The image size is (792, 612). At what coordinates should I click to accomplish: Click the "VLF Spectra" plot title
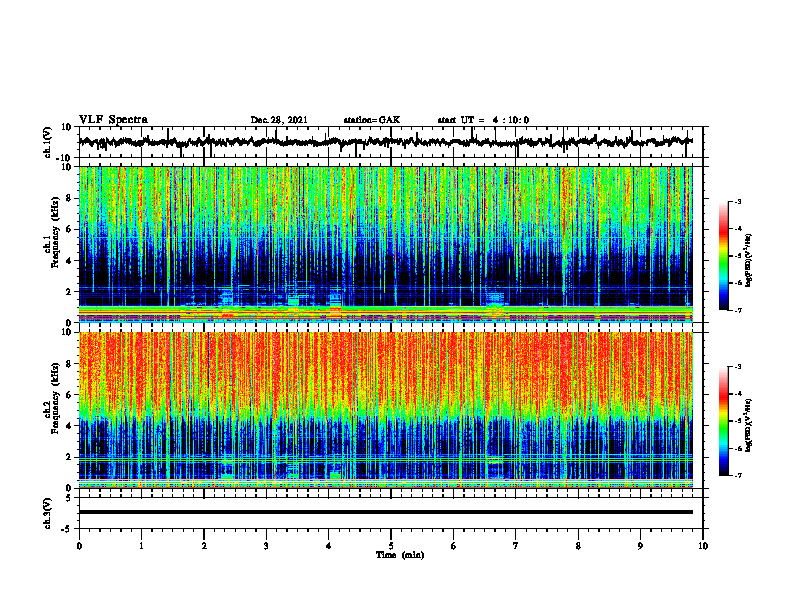point(114,120)
